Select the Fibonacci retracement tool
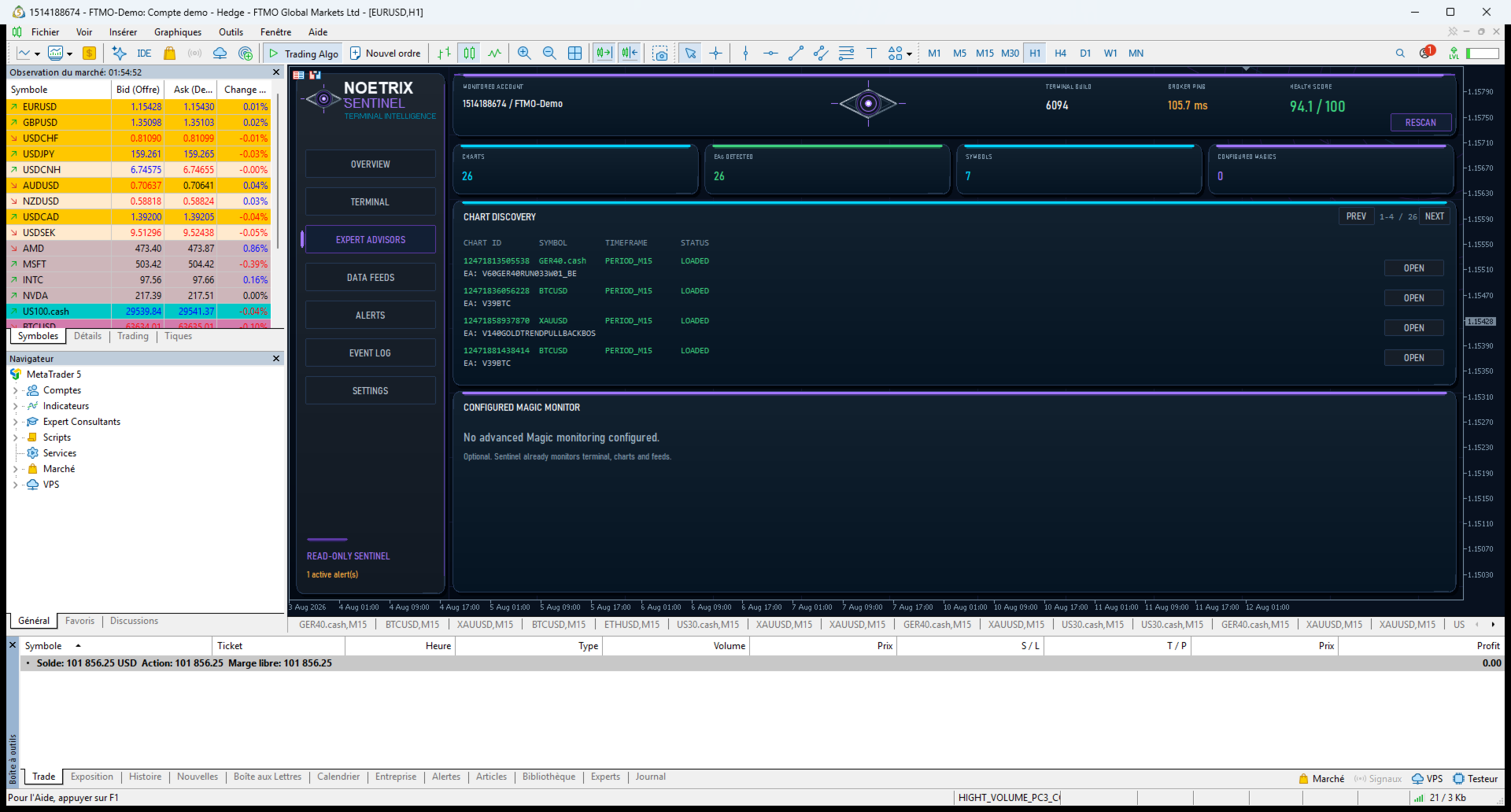The image size is (1511, 812). click(846, 53)
